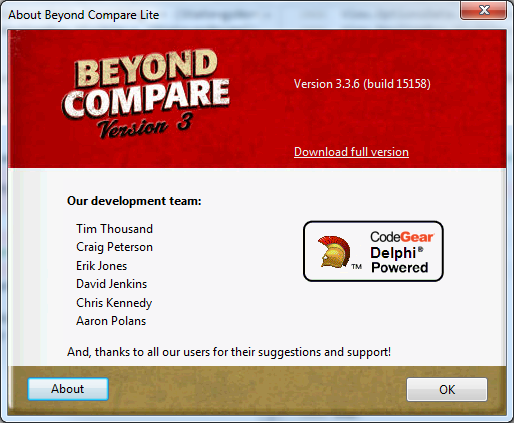Click the name Craig Peterson

[114, 247]
